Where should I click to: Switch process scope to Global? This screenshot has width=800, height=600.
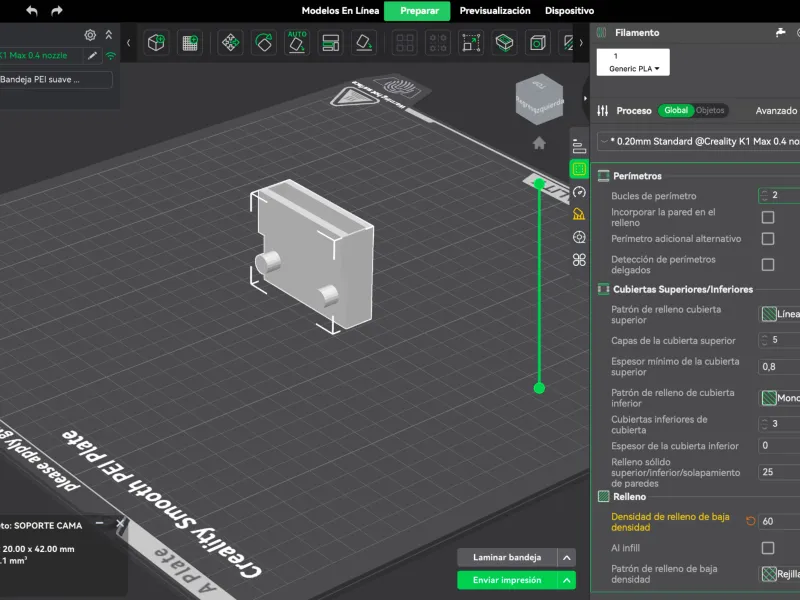coord(676,110)
